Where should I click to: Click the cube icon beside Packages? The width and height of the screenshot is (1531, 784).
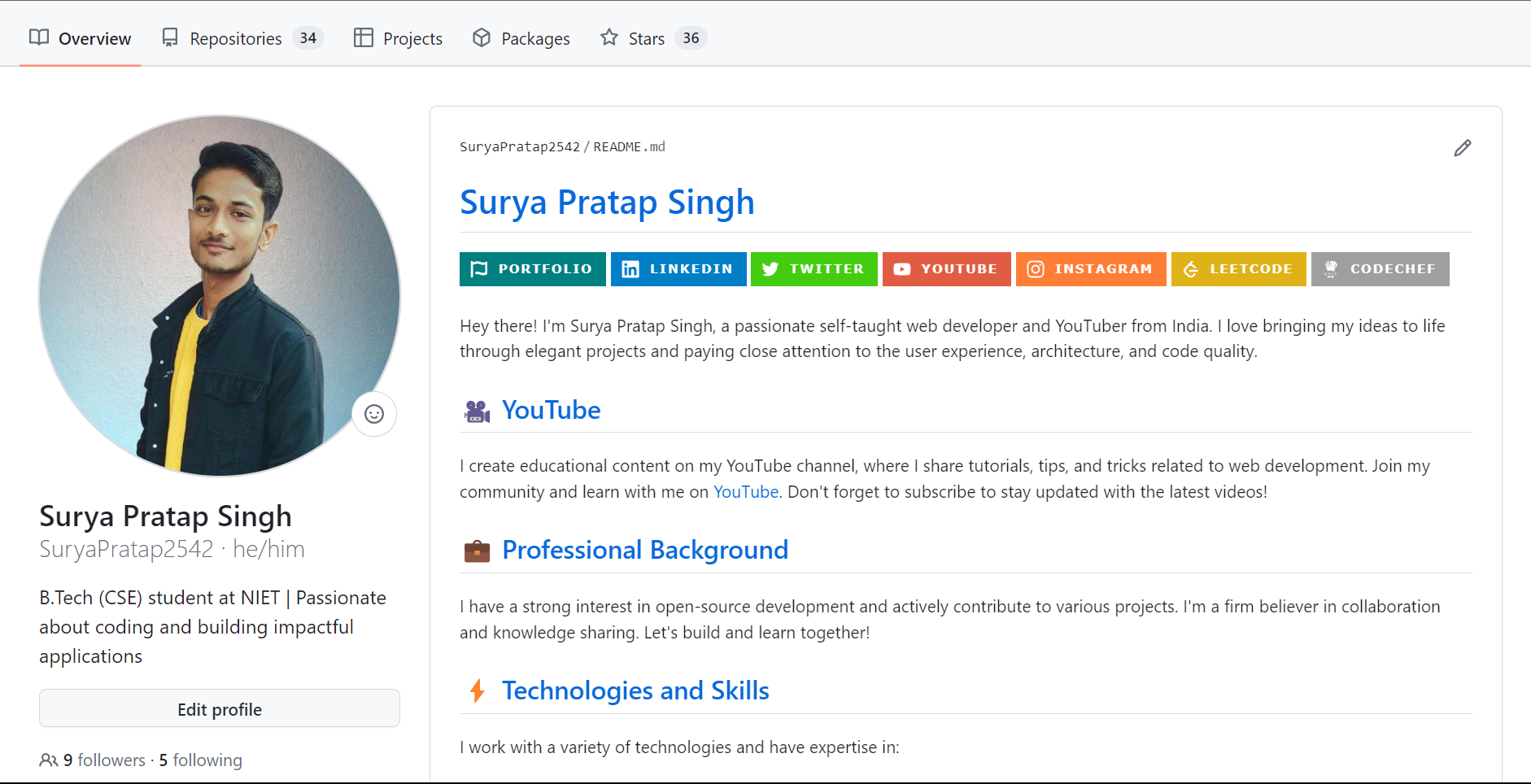tap(482, 37)
